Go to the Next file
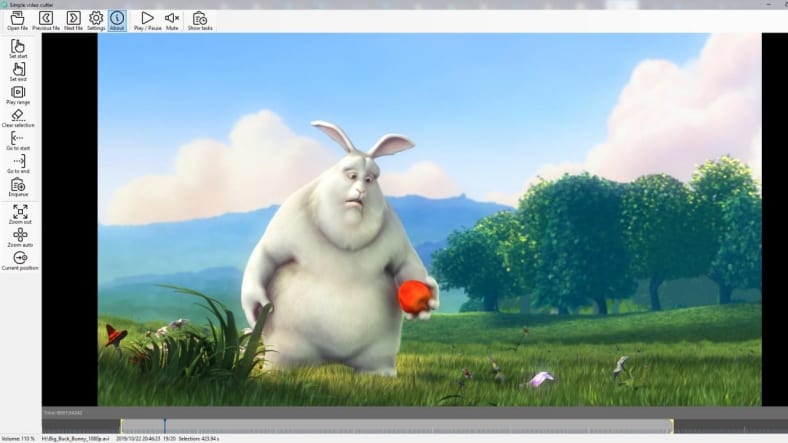Viewport: 788px width, 443px height. click(73, 21)
